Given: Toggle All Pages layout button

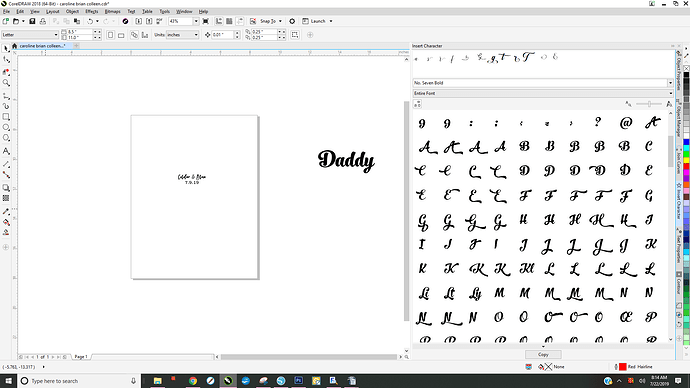Looking at the screenshot, I should [134, 35].
